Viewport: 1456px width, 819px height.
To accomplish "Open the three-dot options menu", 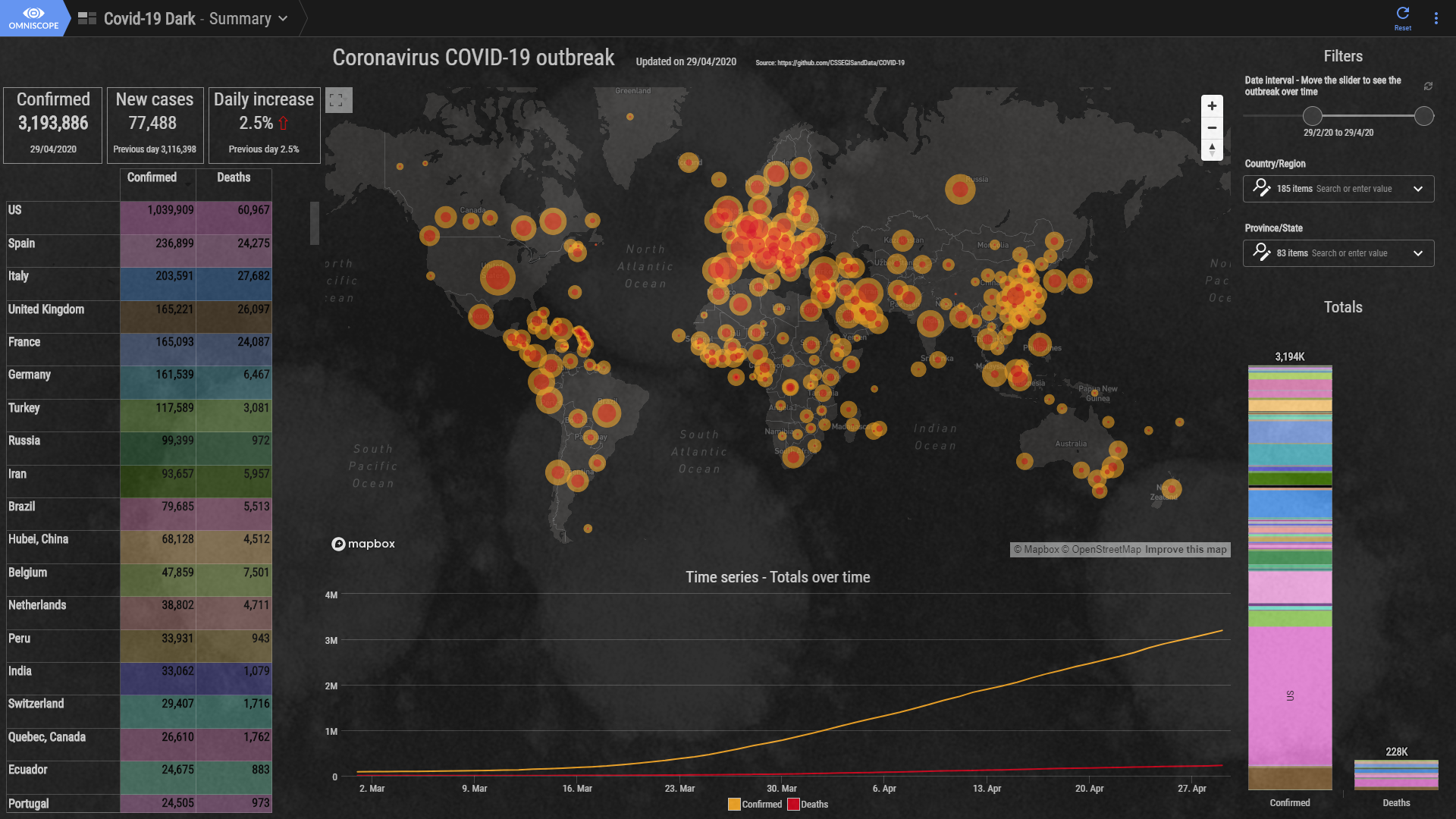I will coord(1436,18).
